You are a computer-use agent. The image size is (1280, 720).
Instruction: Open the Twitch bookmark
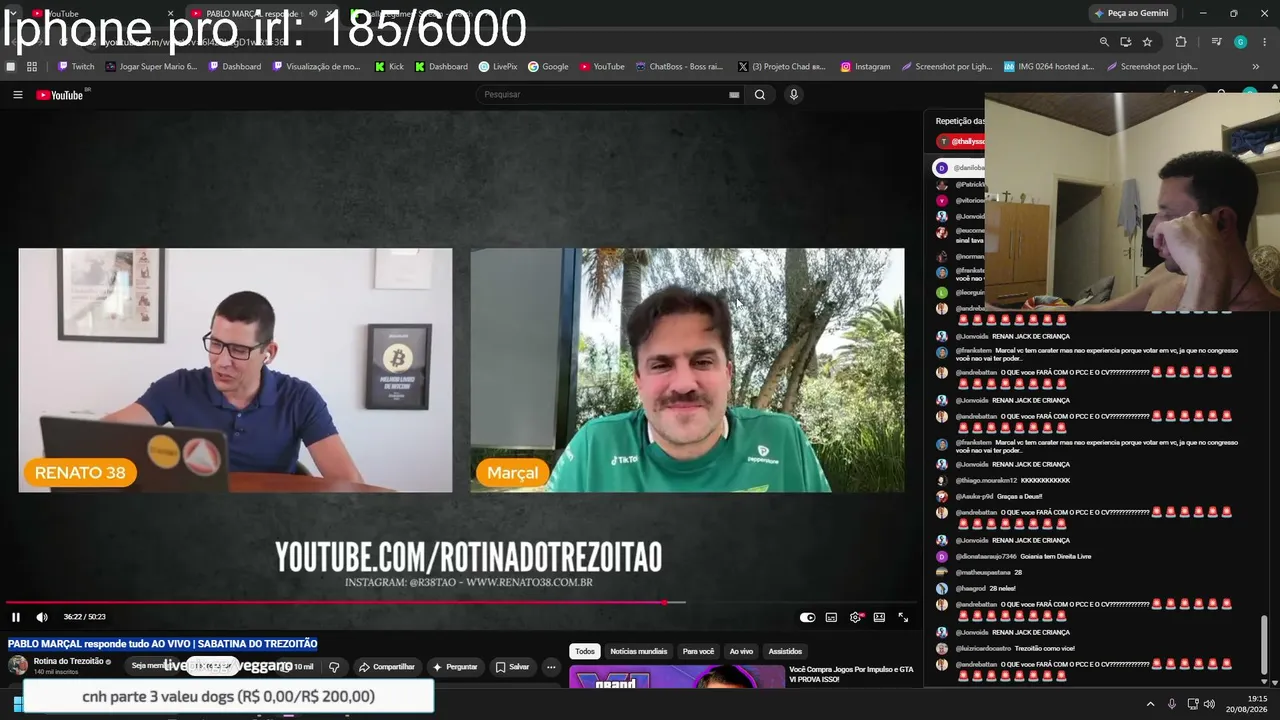click(x=76, y=67)
